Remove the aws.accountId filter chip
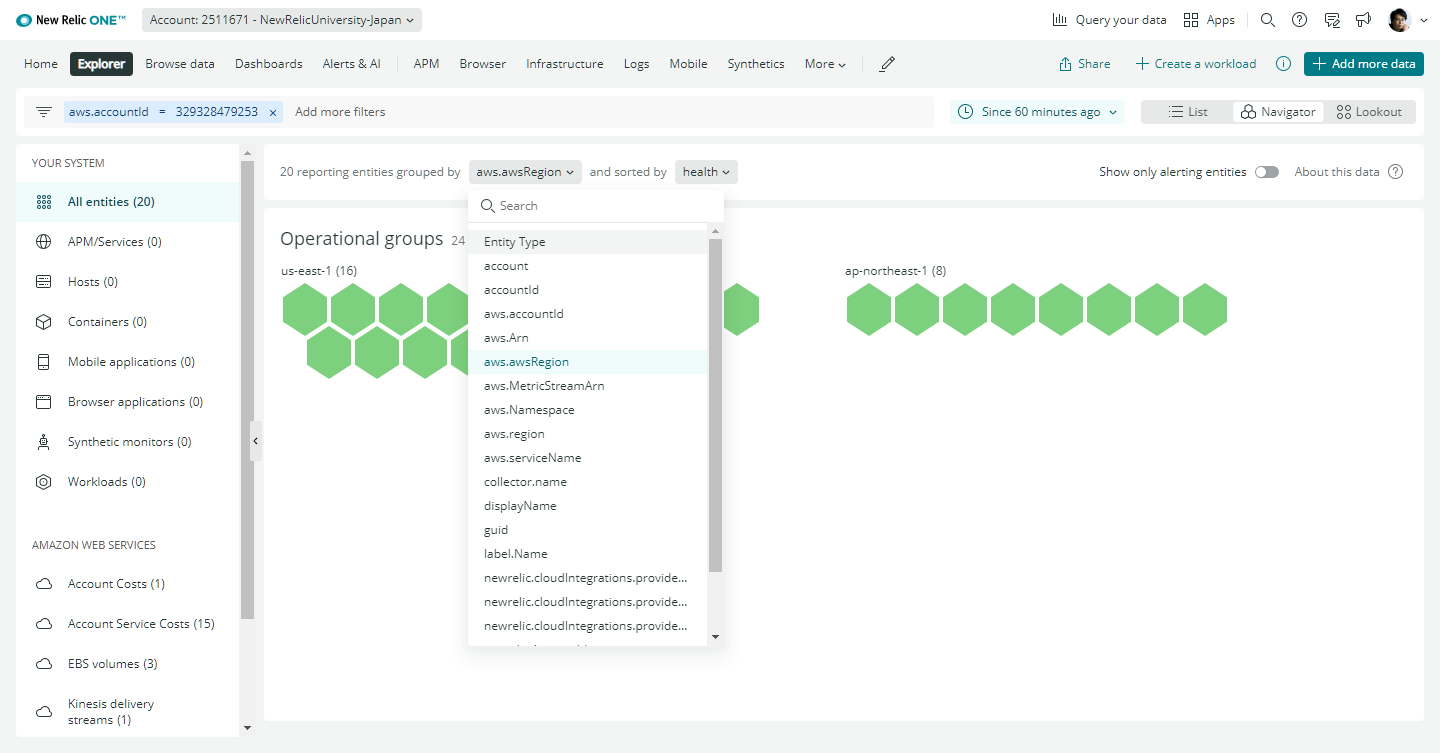The height and width of the screenshot is (753, 1440). 272,112
